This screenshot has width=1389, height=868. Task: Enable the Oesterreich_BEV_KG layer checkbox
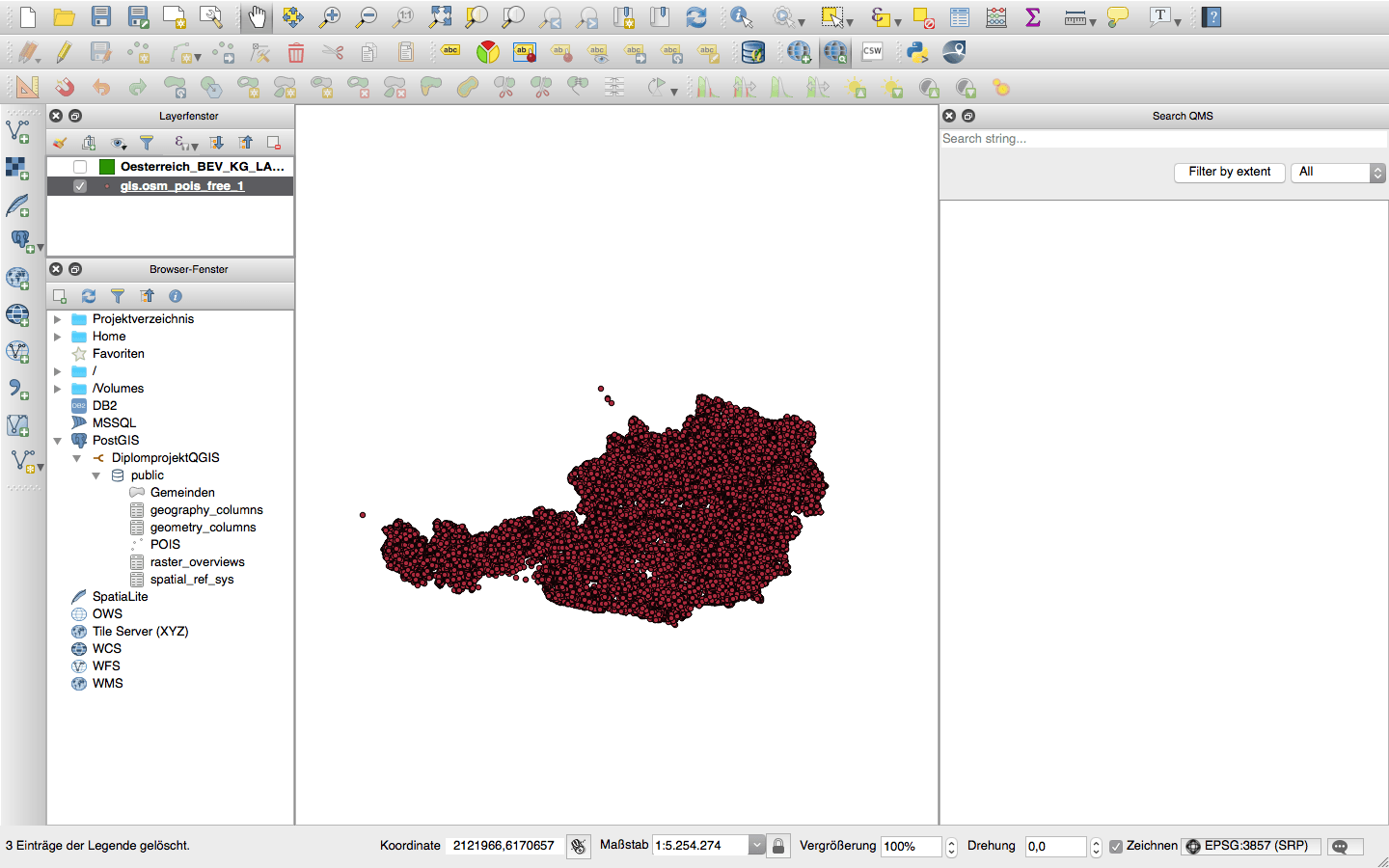[x=80, y=167]
